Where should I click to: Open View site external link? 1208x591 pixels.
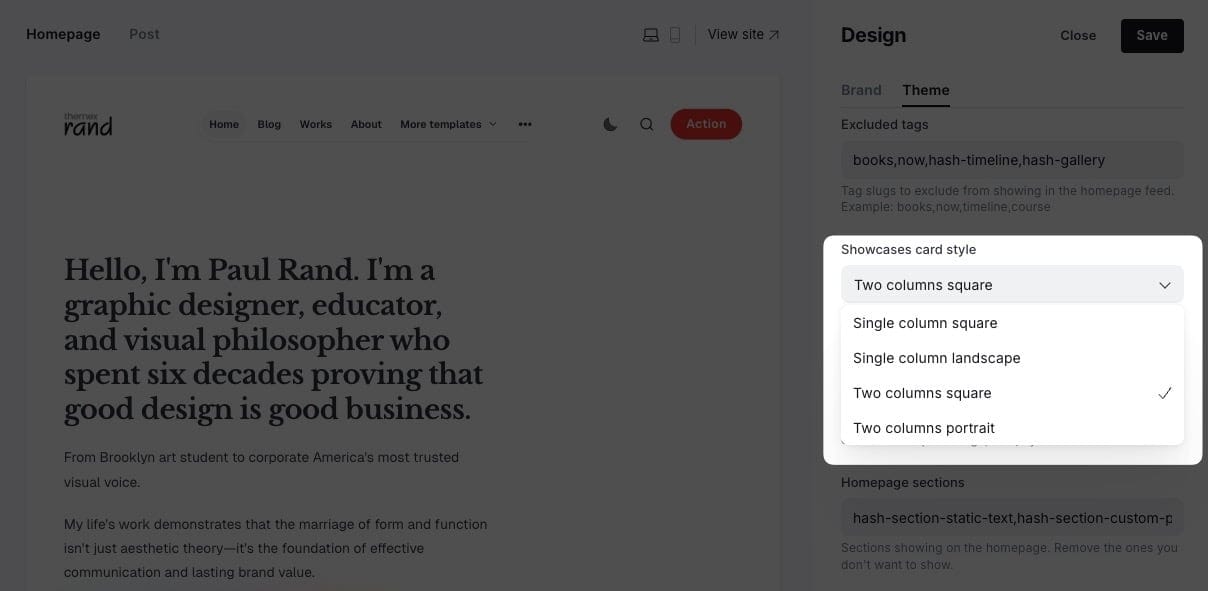click(743, 35)
